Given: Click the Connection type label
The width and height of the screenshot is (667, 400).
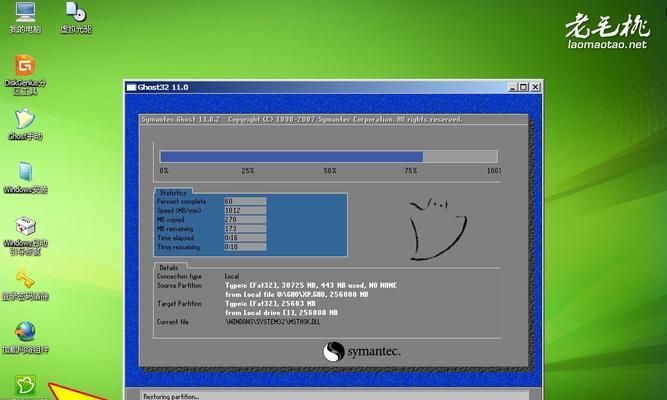Looking at the screenshot, I should pos(179,276).
